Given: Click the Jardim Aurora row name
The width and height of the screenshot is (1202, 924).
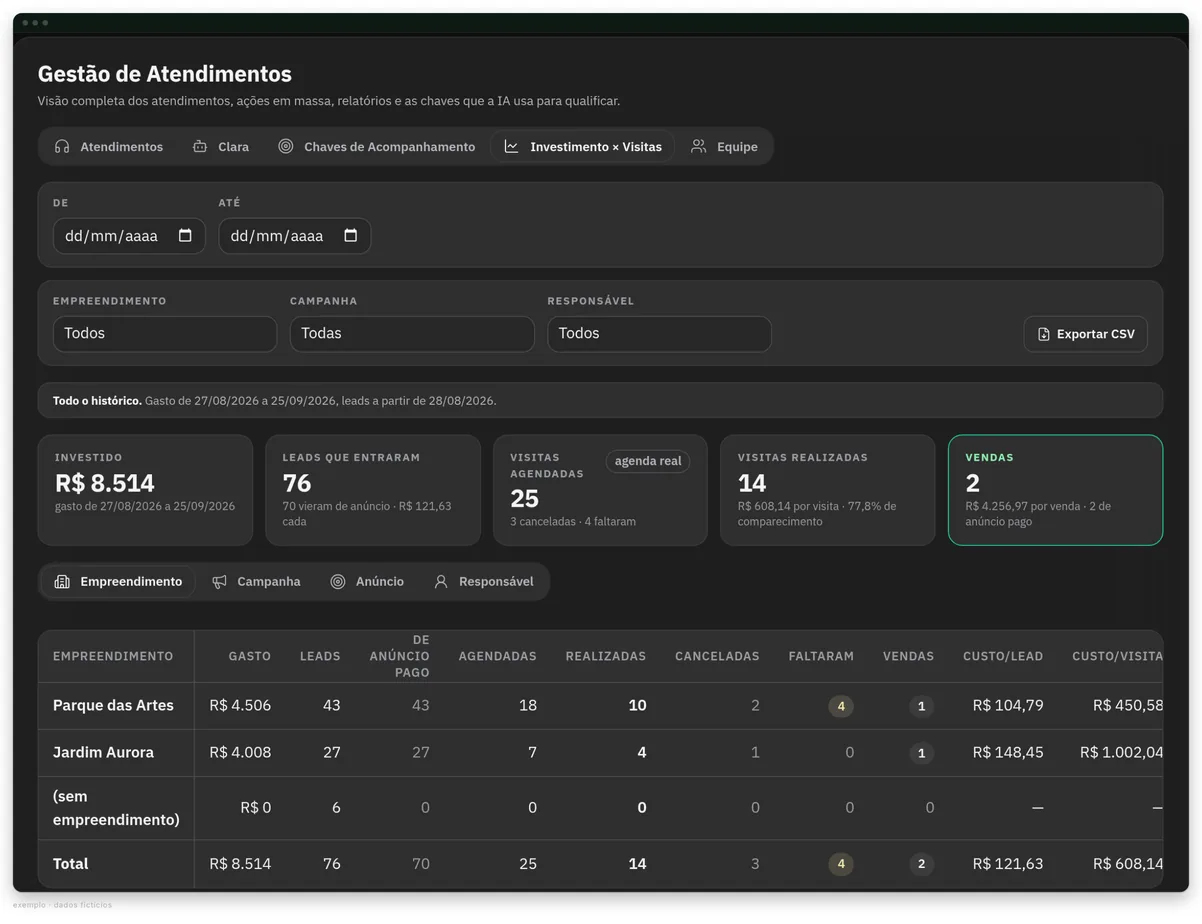Looking at the screenshot, I should coord(103,753).
